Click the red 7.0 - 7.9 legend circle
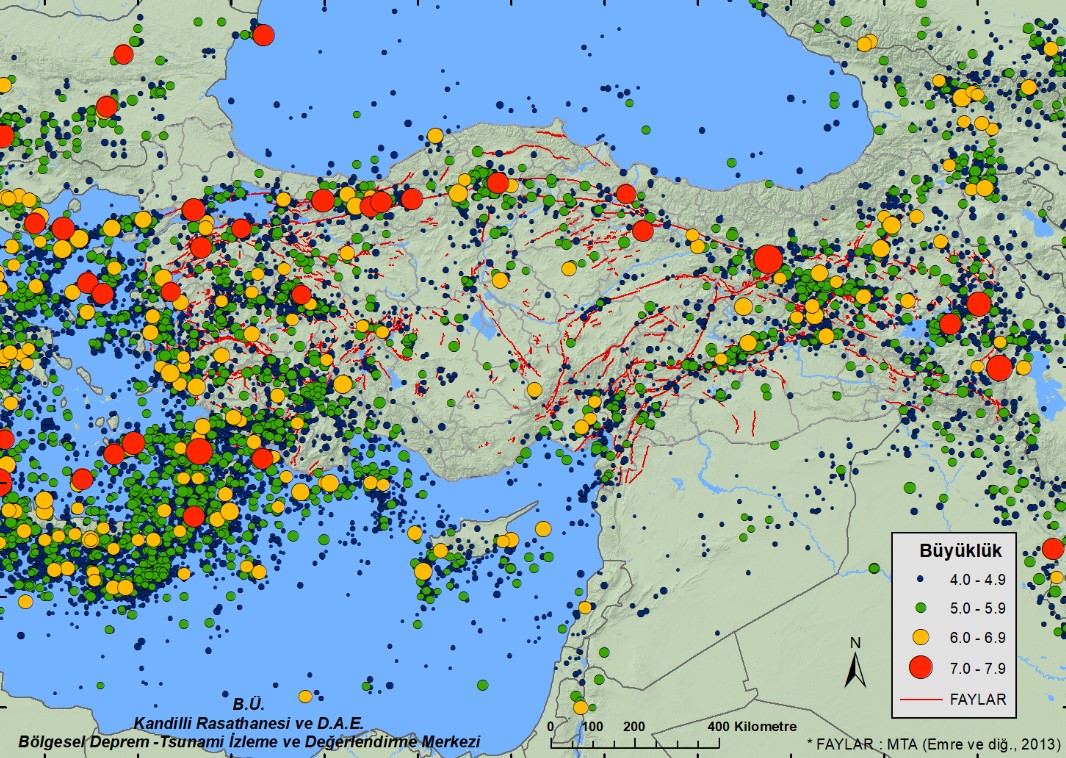Image resolution: width=1066 pixels, height=758 pixels. click(x=921, y=667)
